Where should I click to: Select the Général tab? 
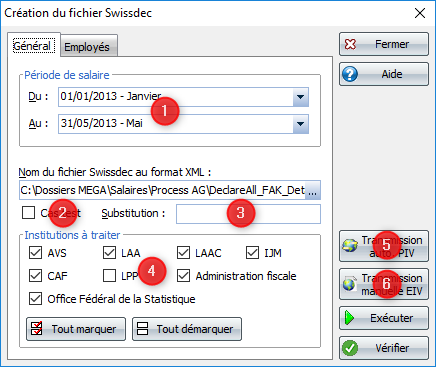32,46
